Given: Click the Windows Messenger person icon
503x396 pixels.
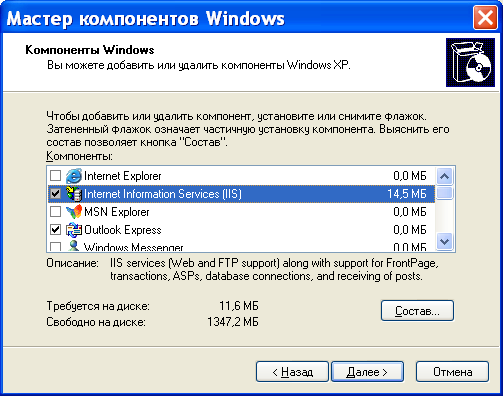Looking at the screenshot, I should point(74,246).
